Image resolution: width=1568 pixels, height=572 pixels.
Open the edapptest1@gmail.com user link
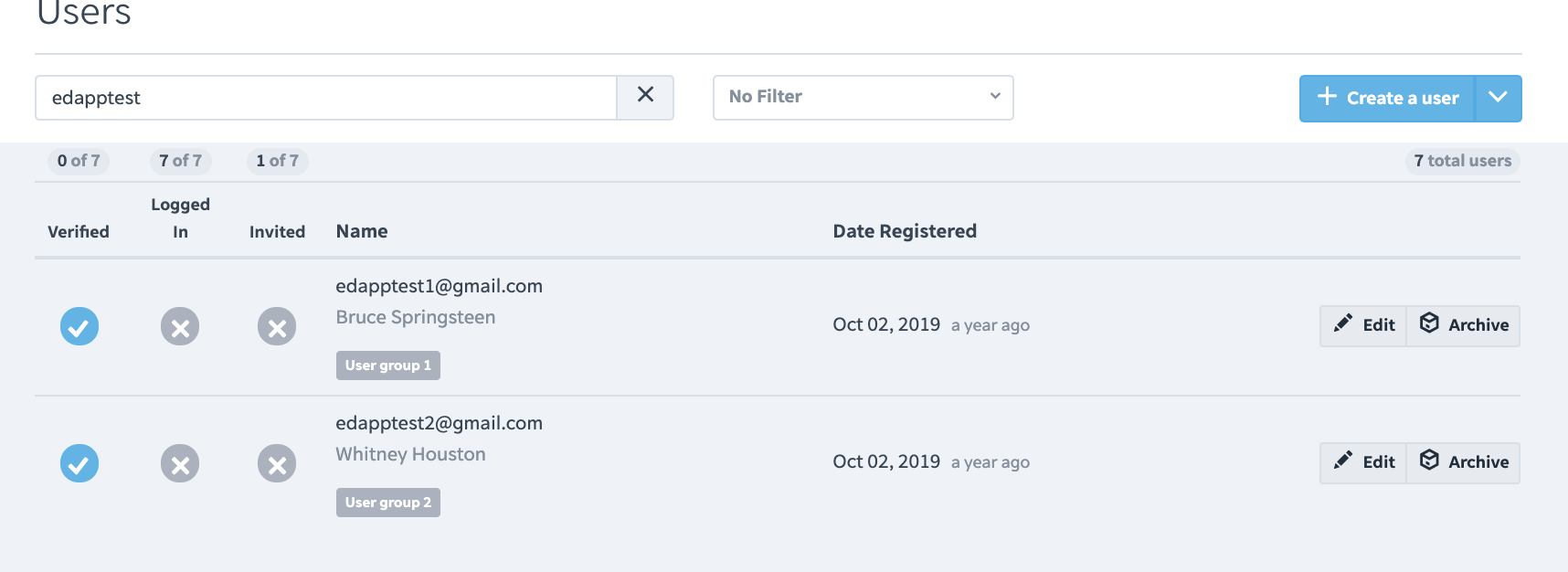click(x=439, y=286)
